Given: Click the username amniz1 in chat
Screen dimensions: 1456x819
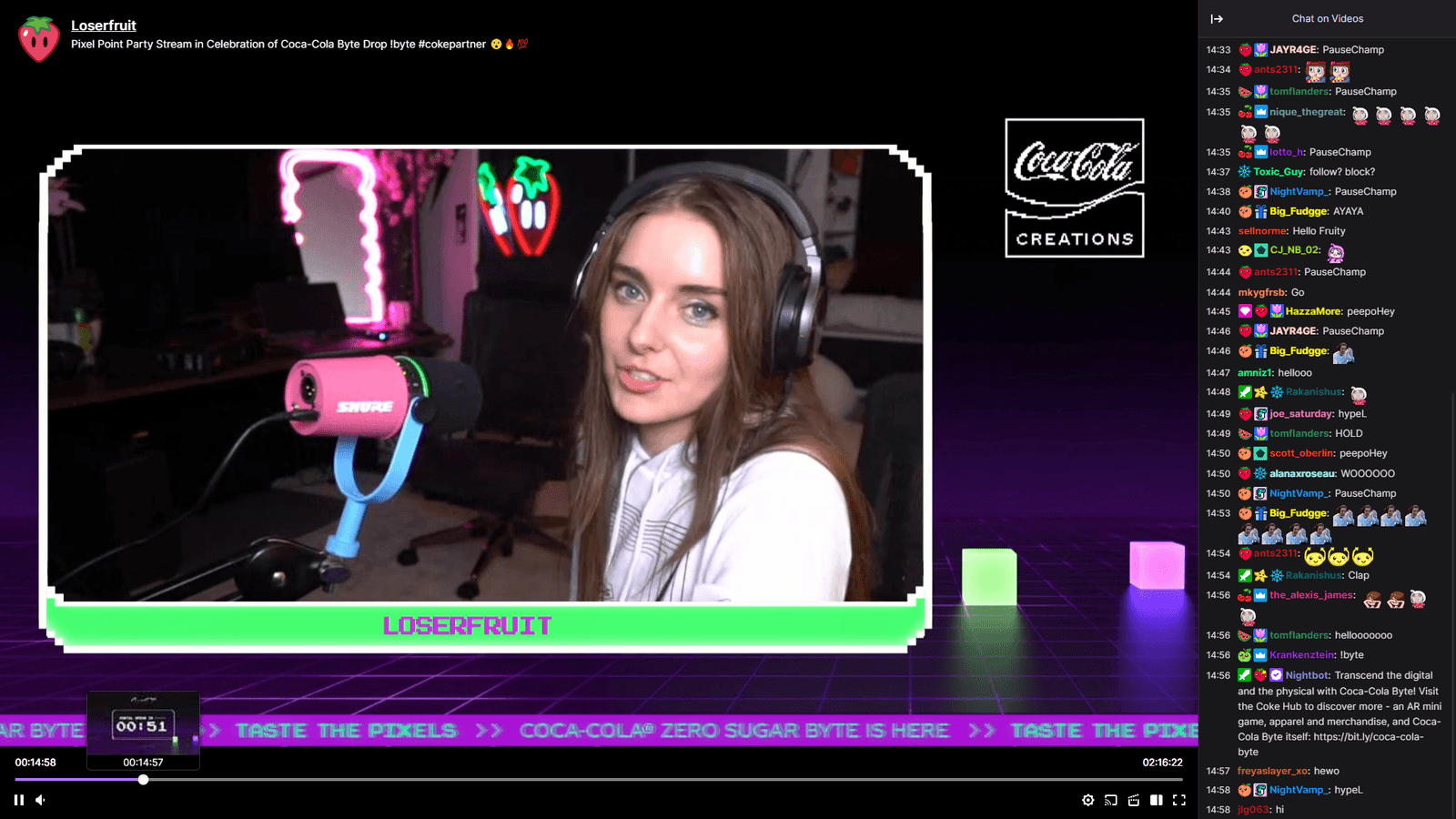Looking at the screenshot, I should (x=1254, y=373).
